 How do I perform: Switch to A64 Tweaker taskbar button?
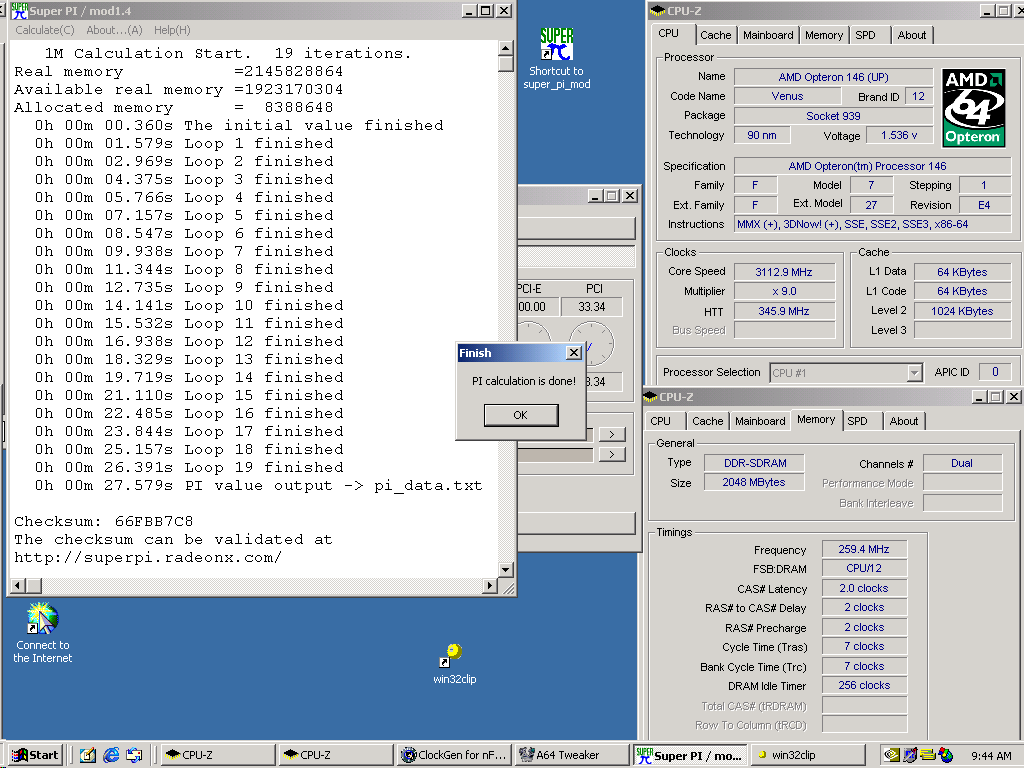tap(573, 755)
